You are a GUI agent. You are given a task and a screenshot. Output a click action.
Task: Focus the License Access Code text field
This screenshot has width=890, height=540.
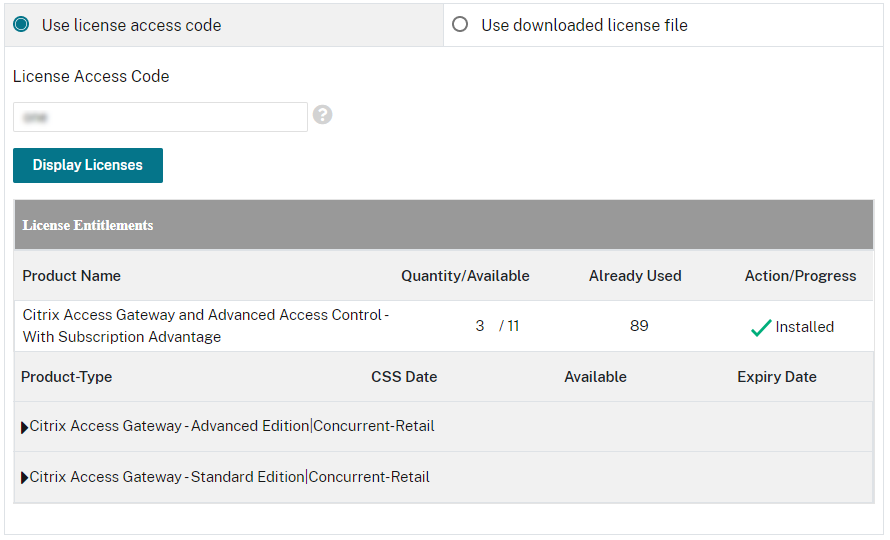coord(160,117)
